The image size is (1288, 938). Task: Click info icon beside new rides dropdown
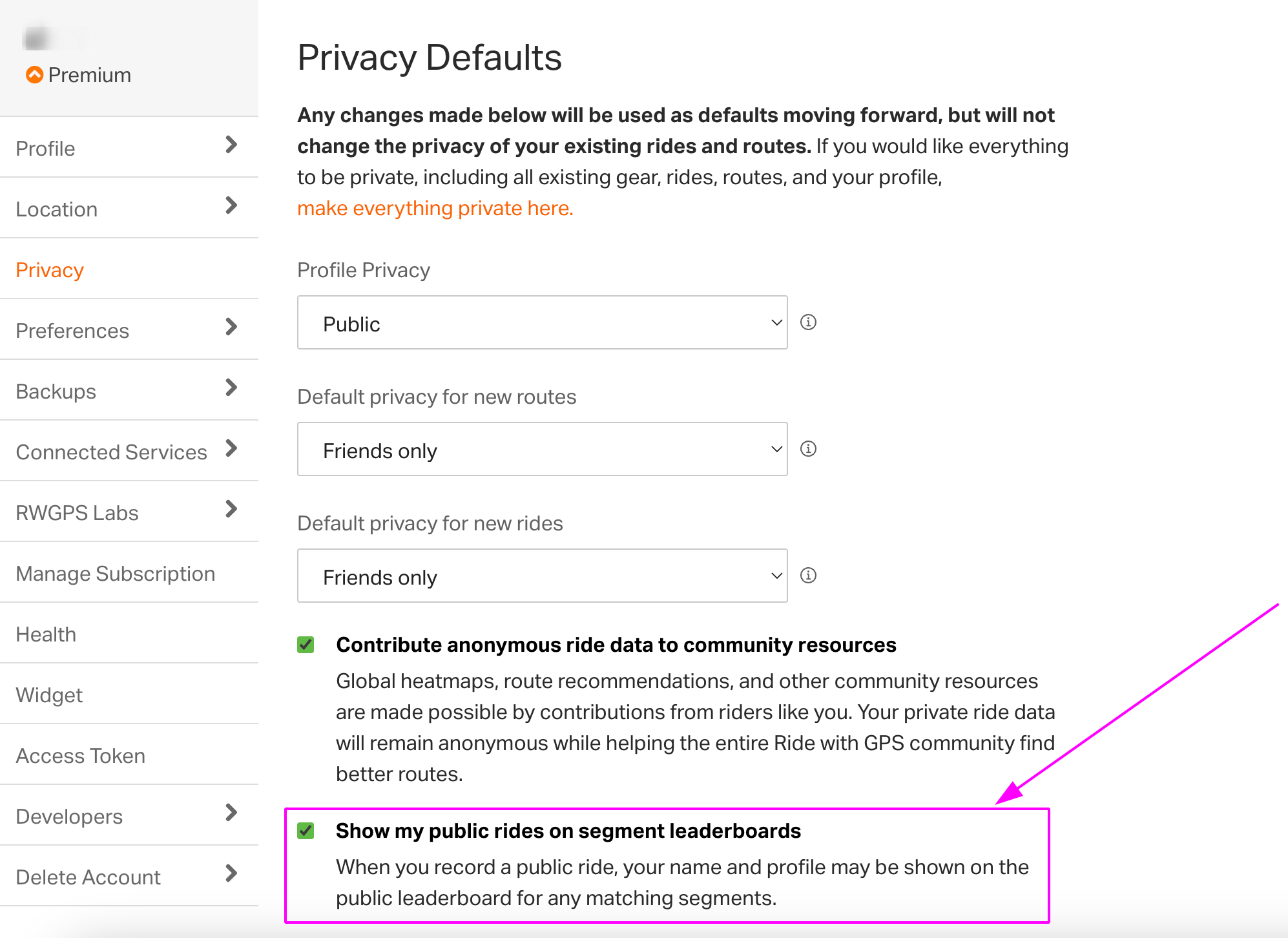(808, 575)
